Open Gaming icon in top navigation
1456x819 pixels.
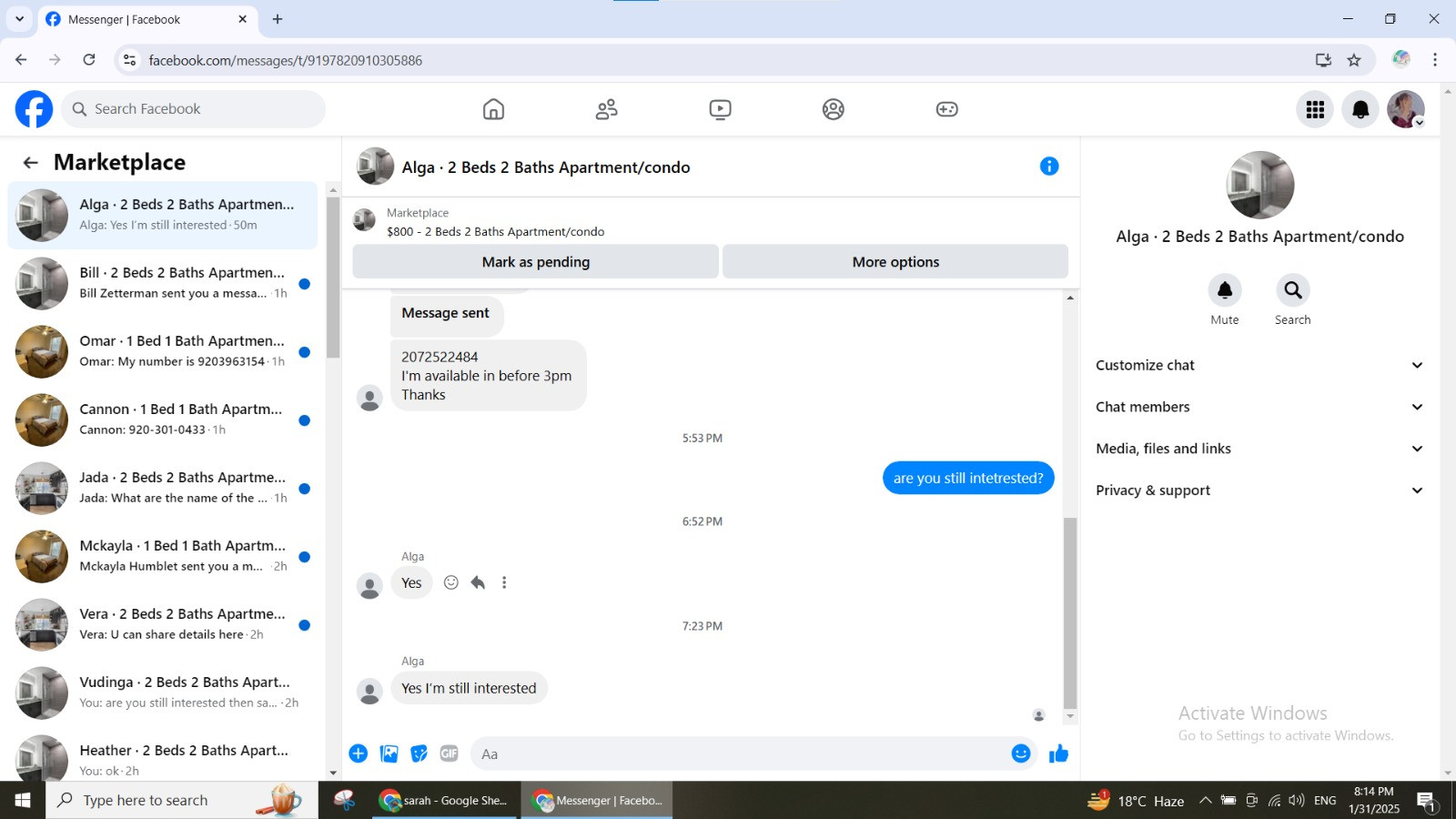click(946, 109)
